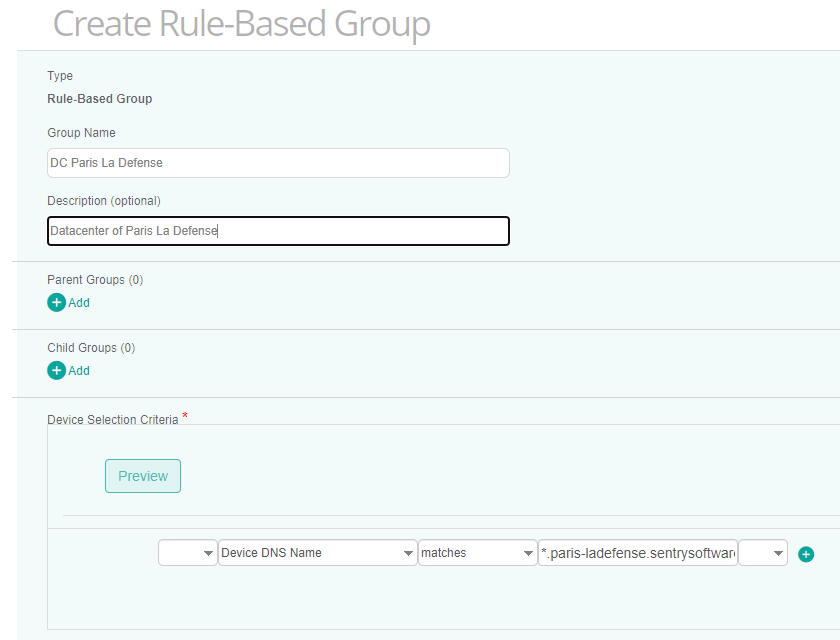Select the DNS value text field
This screenshot has height=640, width=840.
[x=637, y=552]
